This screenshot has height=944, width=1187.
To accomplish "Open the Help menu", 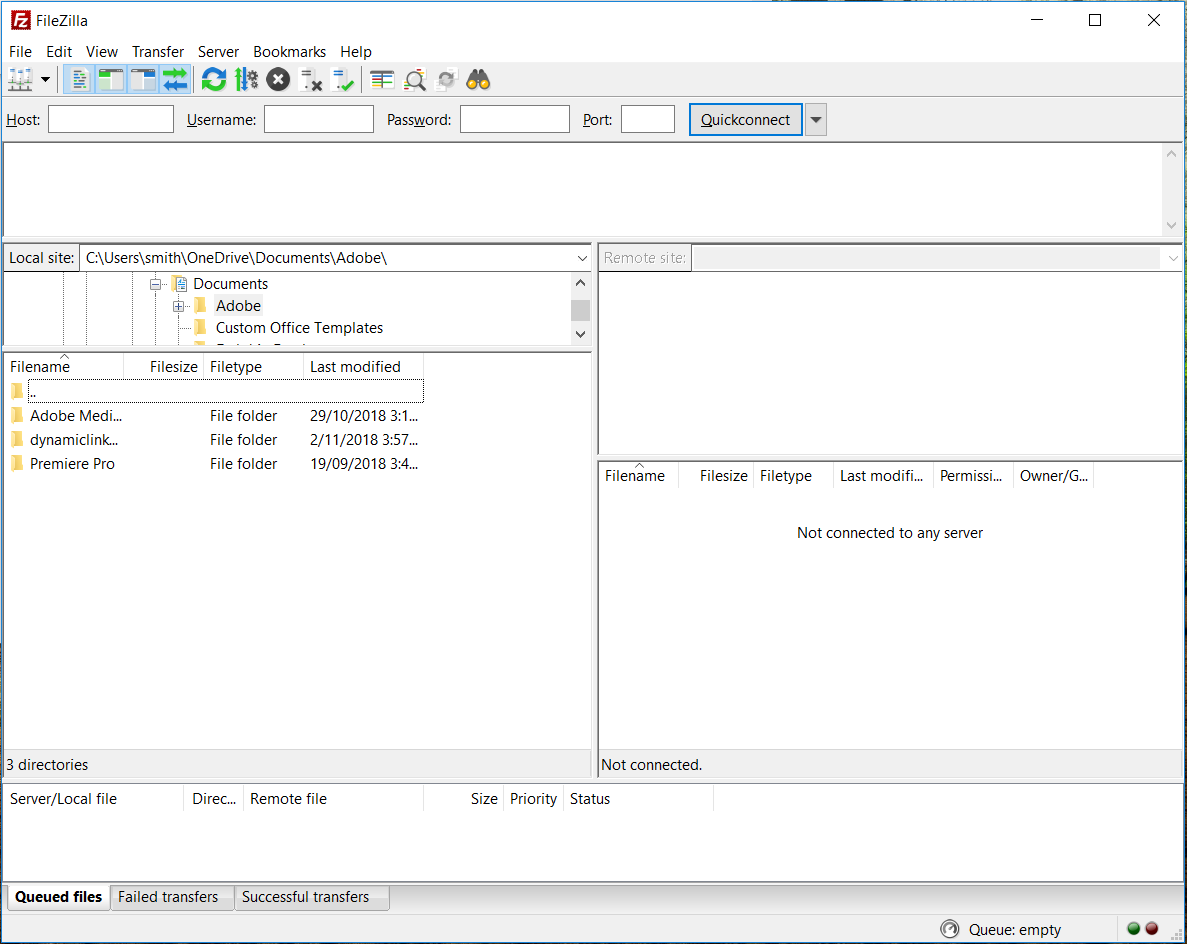I will click(x=356, y=51).
